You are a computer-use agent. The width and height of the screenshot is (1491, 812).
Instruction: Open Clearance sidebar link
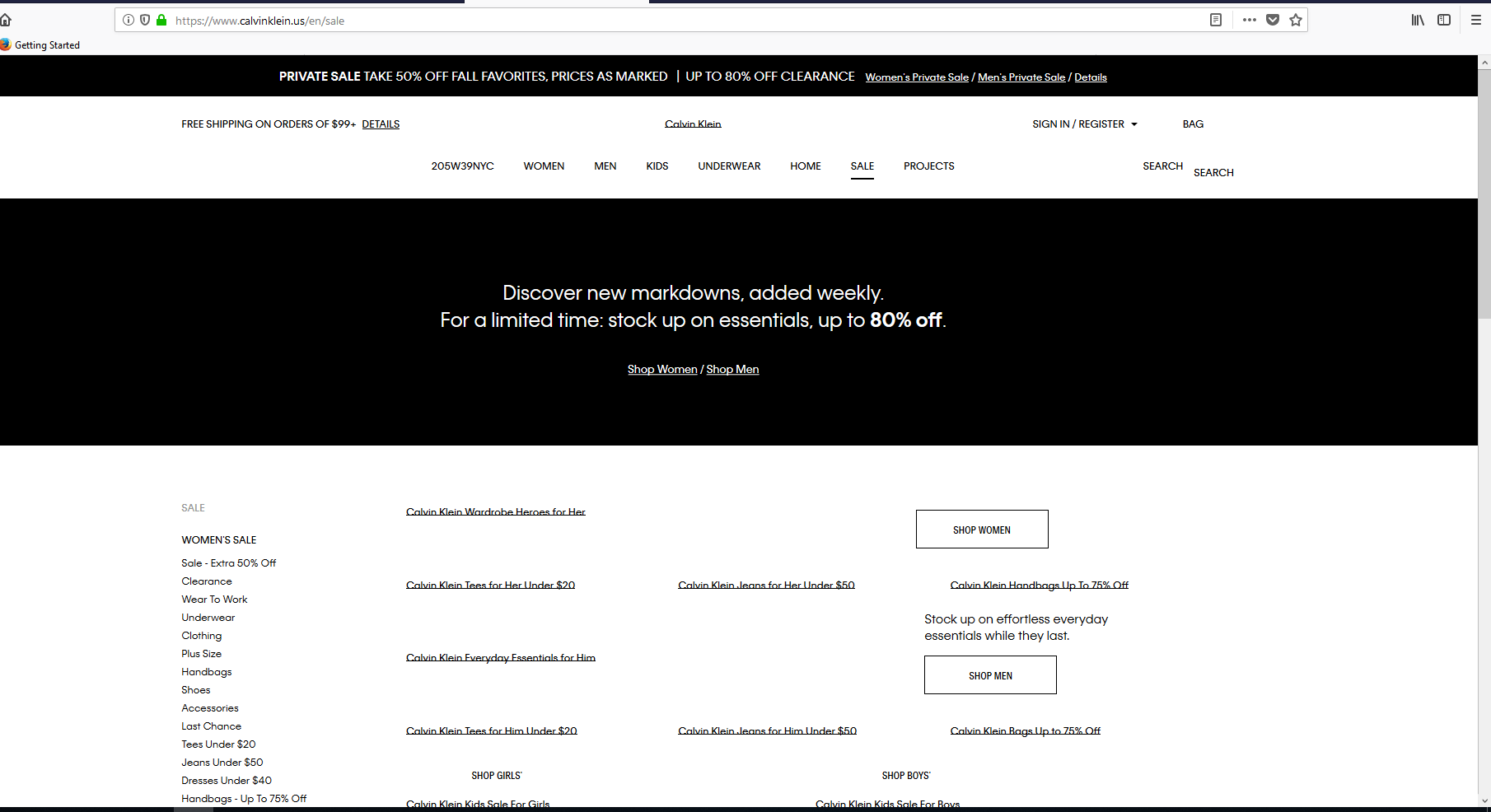(x=207, y=581)
